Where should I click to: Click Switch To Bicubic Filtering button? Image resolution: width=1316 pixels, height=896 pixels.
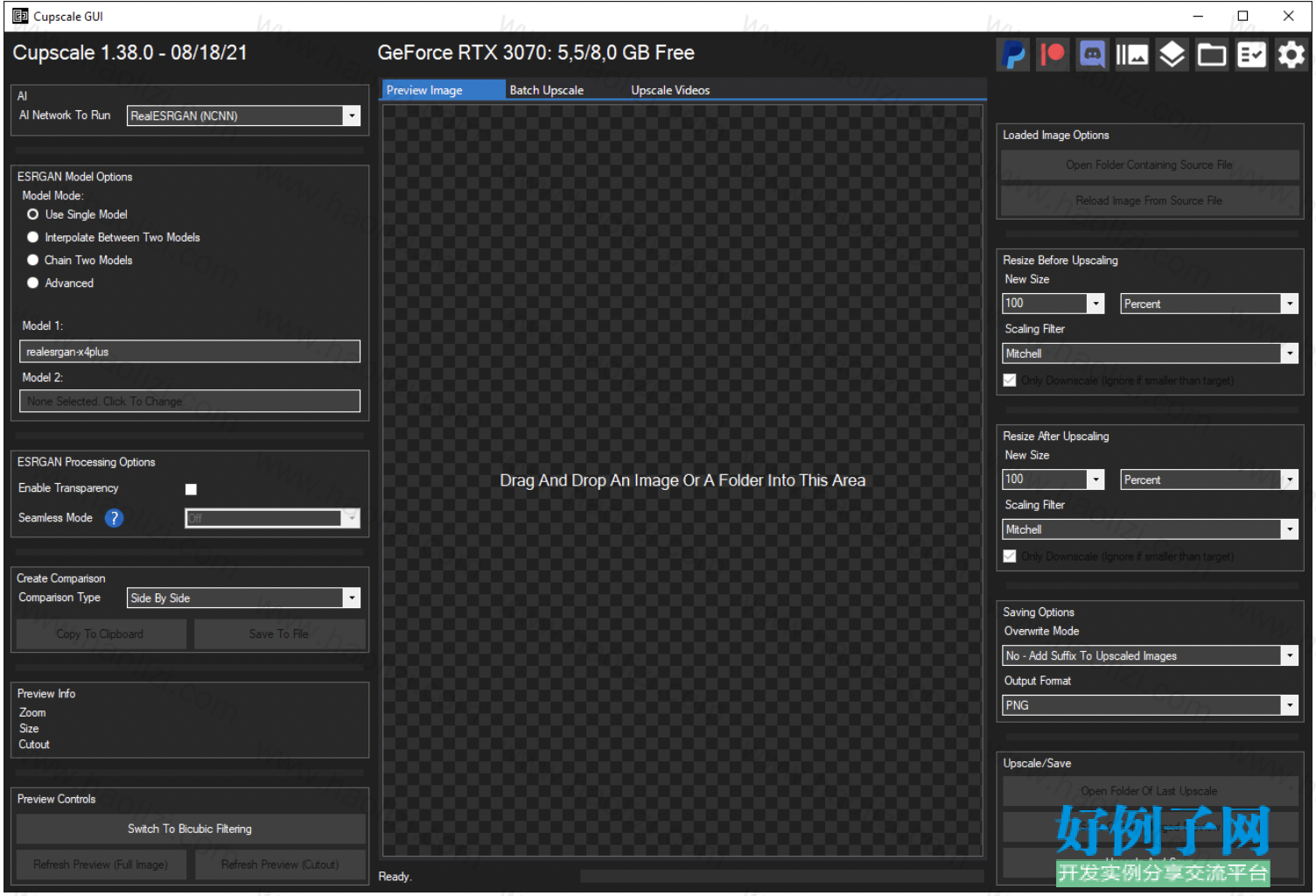pos(190,829)
